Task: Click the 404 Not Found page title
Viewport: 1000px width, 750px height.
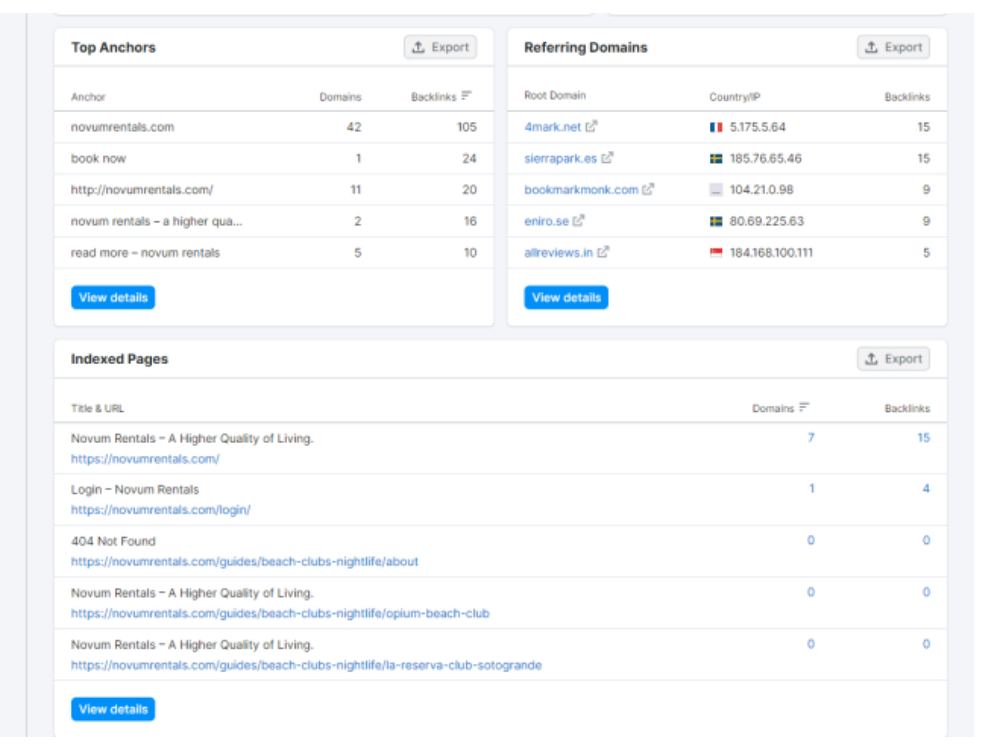Action: 113,541
